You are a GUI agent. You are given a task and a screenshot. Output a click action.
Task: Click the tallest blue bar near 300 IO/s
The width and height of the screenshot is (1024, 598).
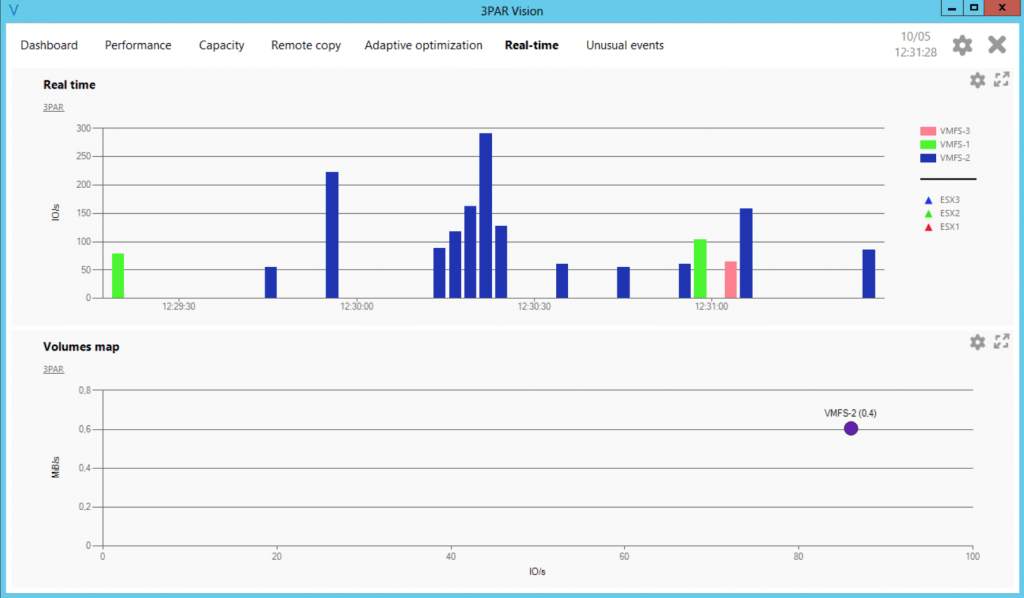[x=485, y=215]
